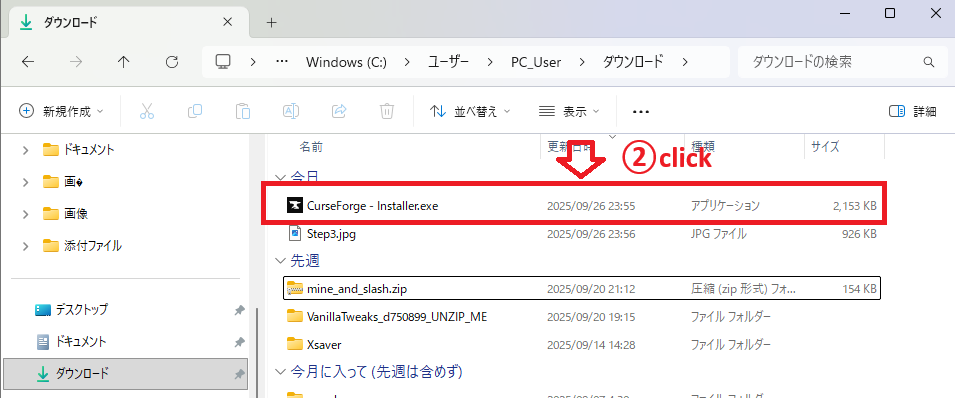This screenshot has width=955, height=398.
Task: Click the 2,153 KB size value
Action: click(855, 206)
